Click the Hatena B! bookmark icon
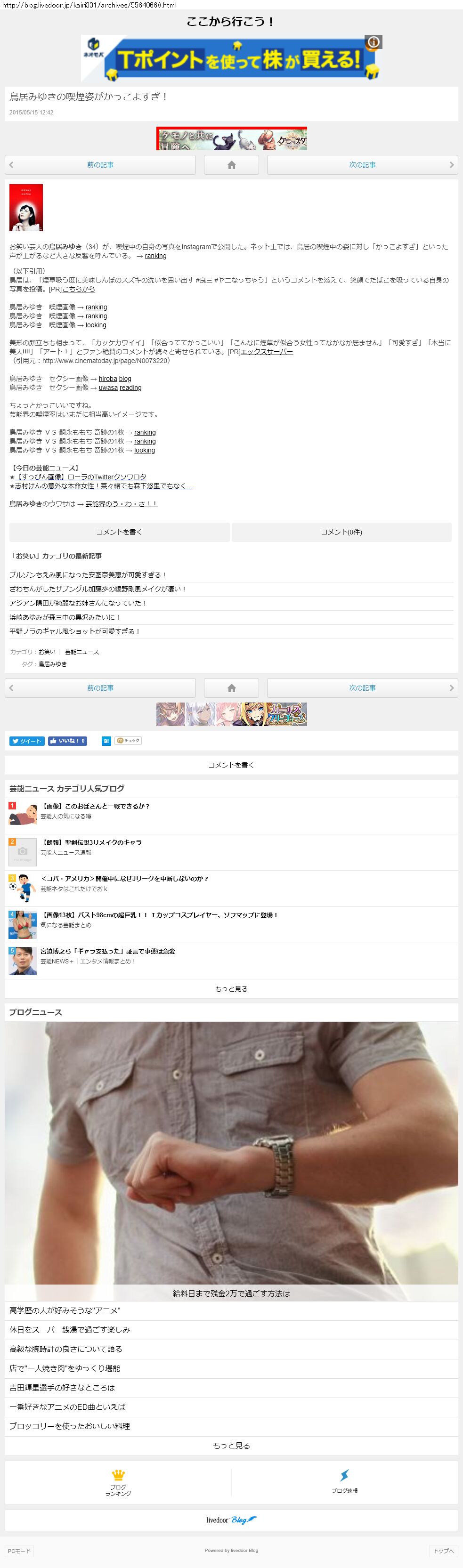 (106, 741)
